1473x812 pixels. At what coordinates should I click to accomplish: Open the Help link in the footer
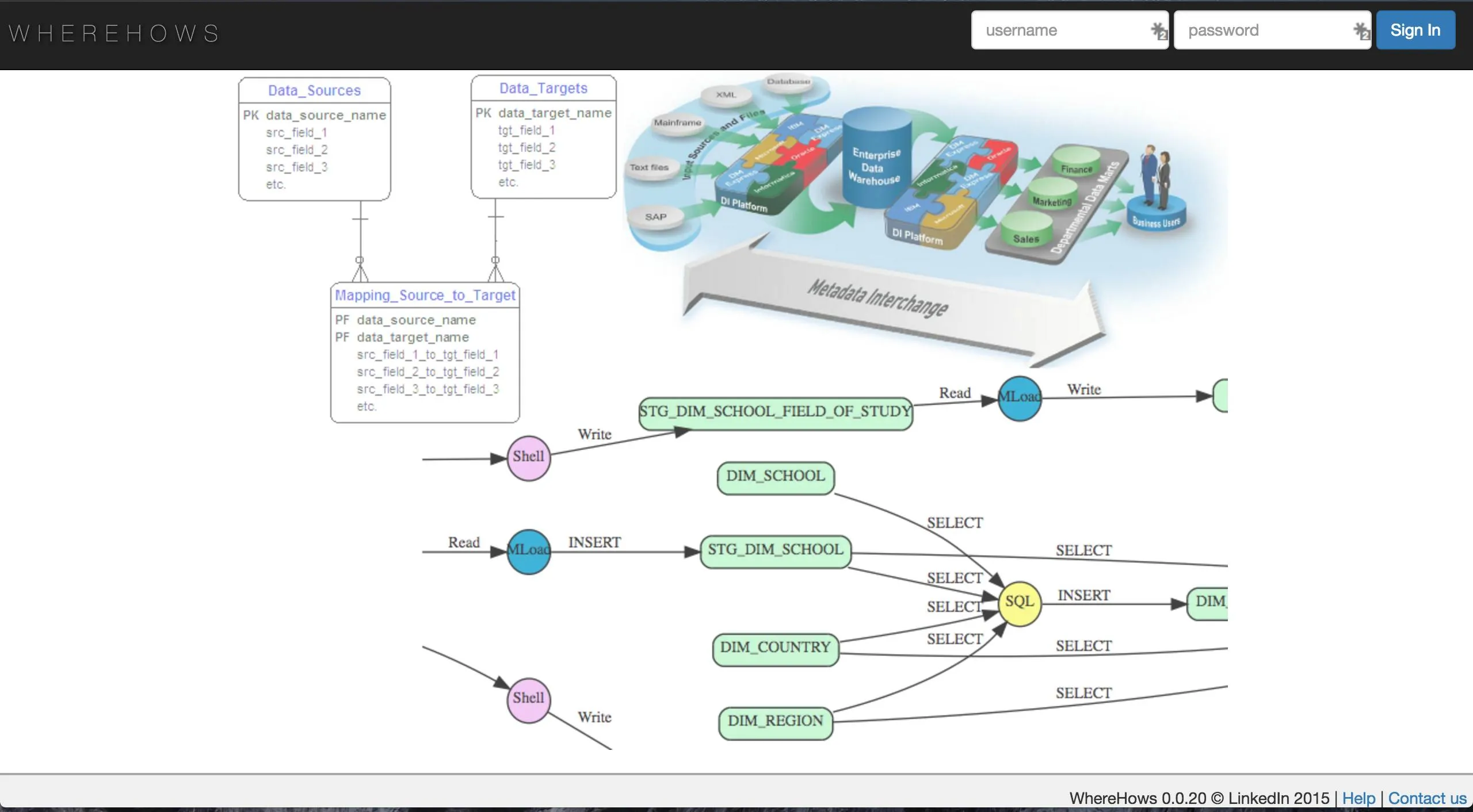1358,798
